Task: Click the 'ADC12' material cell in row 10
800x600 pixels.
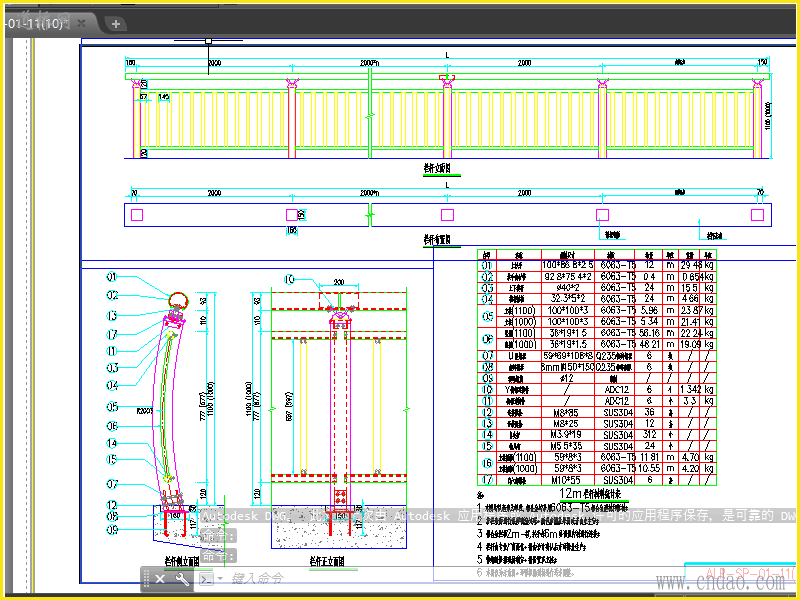Action: (x=616, y=390)
